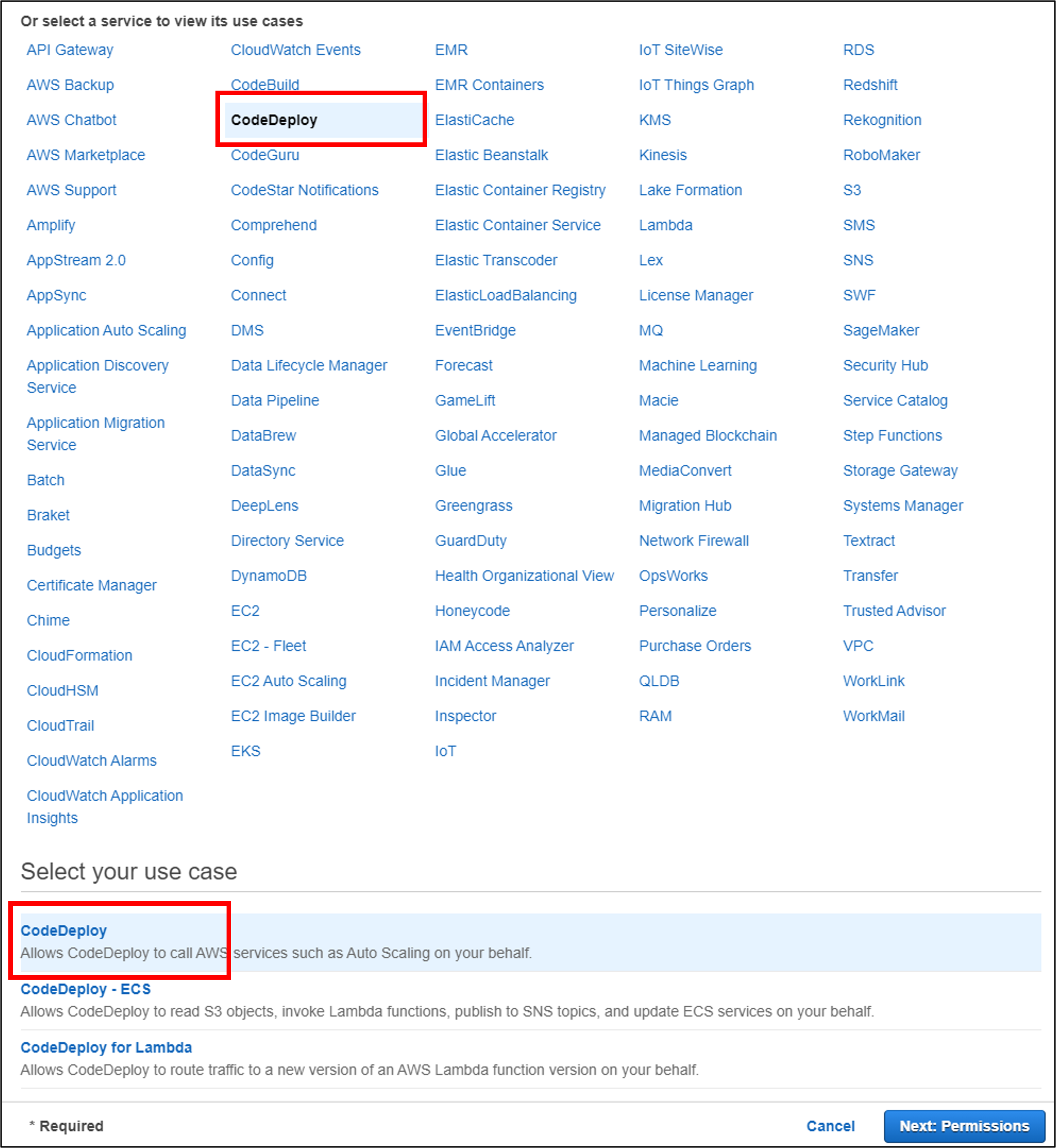Select the CloudFormation service
This screenshot has height=1148, width=1056.
pos(80,656)
